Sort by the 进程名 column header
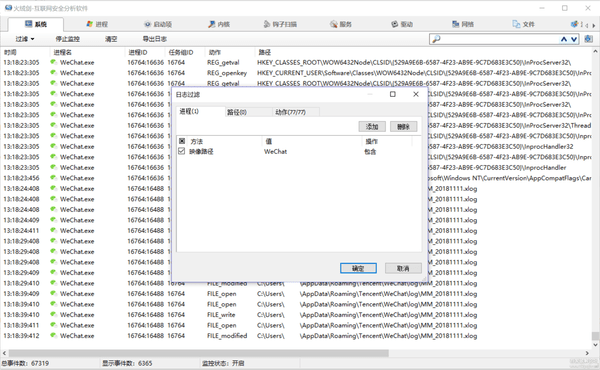Screen dimensions: 600x370 pos(62,52)
